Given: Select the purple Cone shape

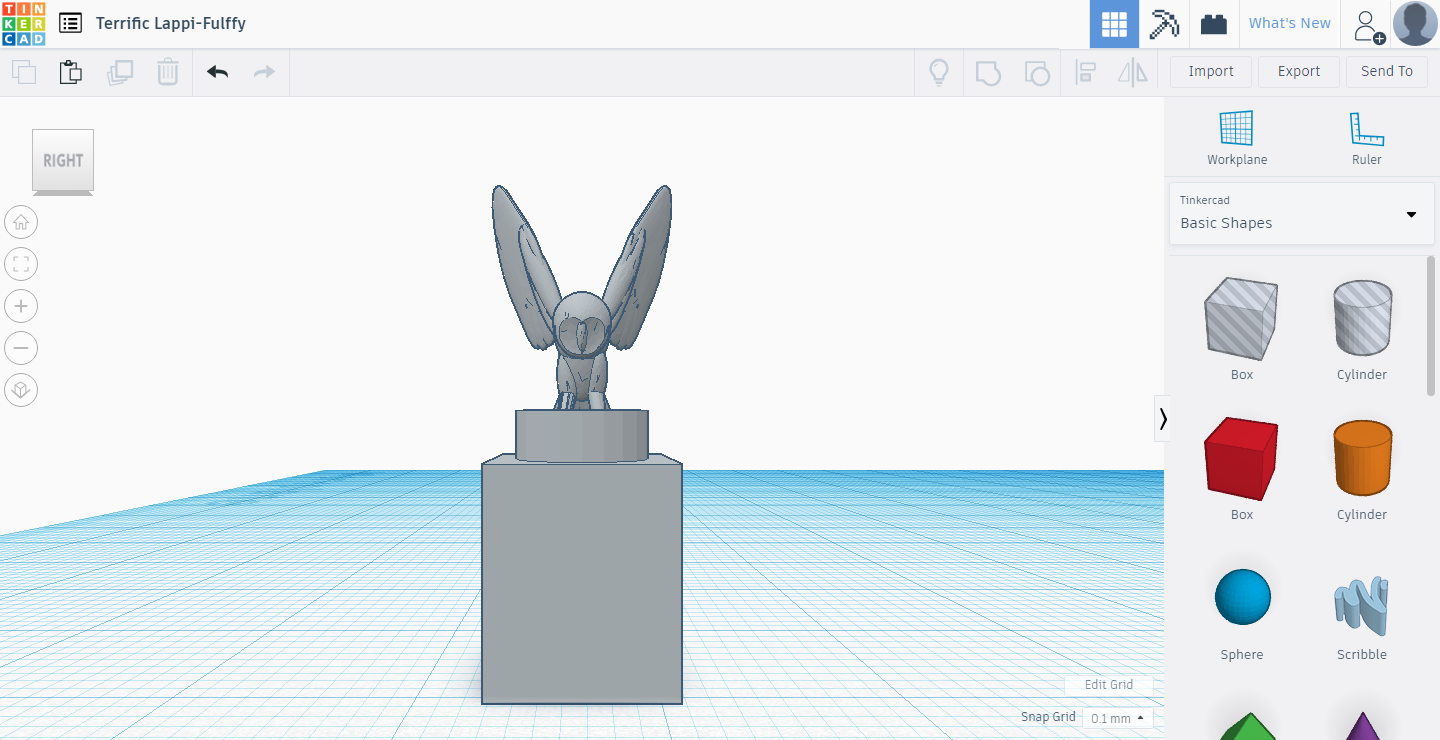Looking at the screenshot, I should [1361, 727].
